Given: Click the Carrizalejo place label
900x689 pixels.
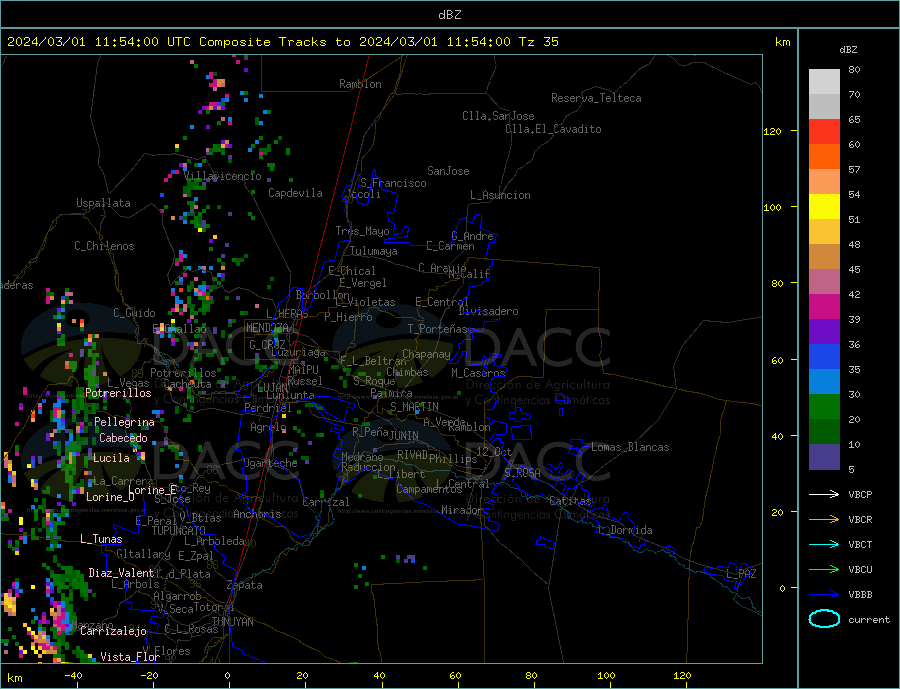Looking at the screenshot, I should click(x=113, y=631).
